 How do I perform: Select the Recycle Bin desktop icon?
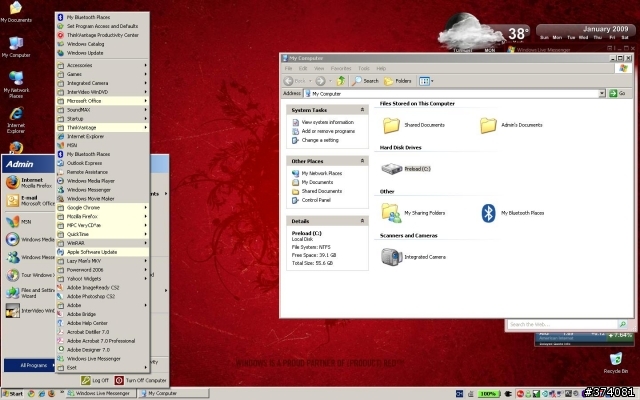tap(616, 362)
